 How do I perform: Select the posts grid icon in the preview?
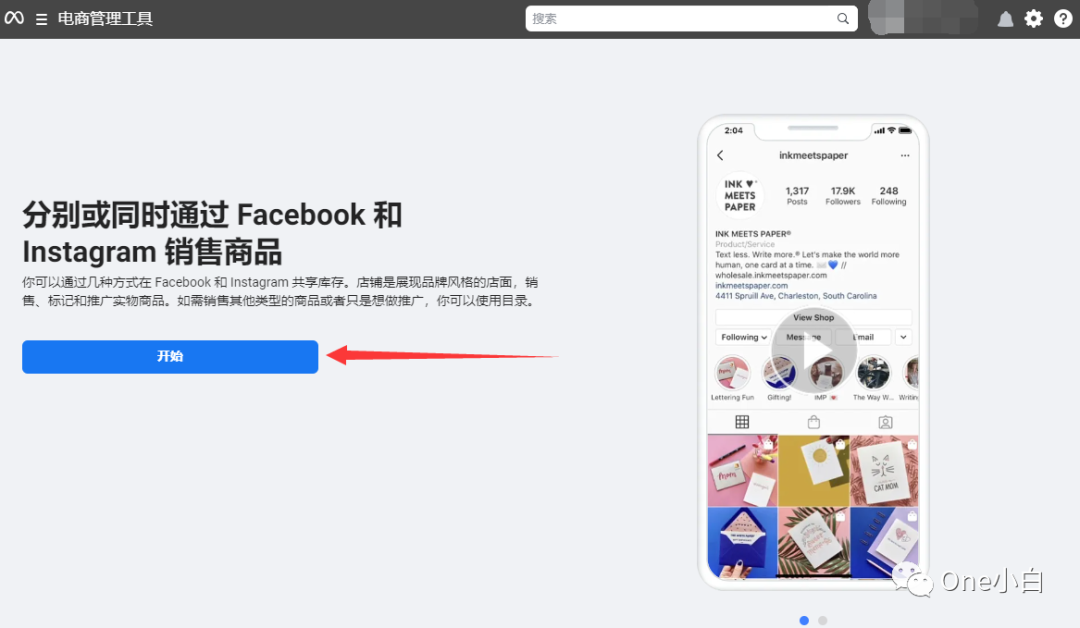743,422
